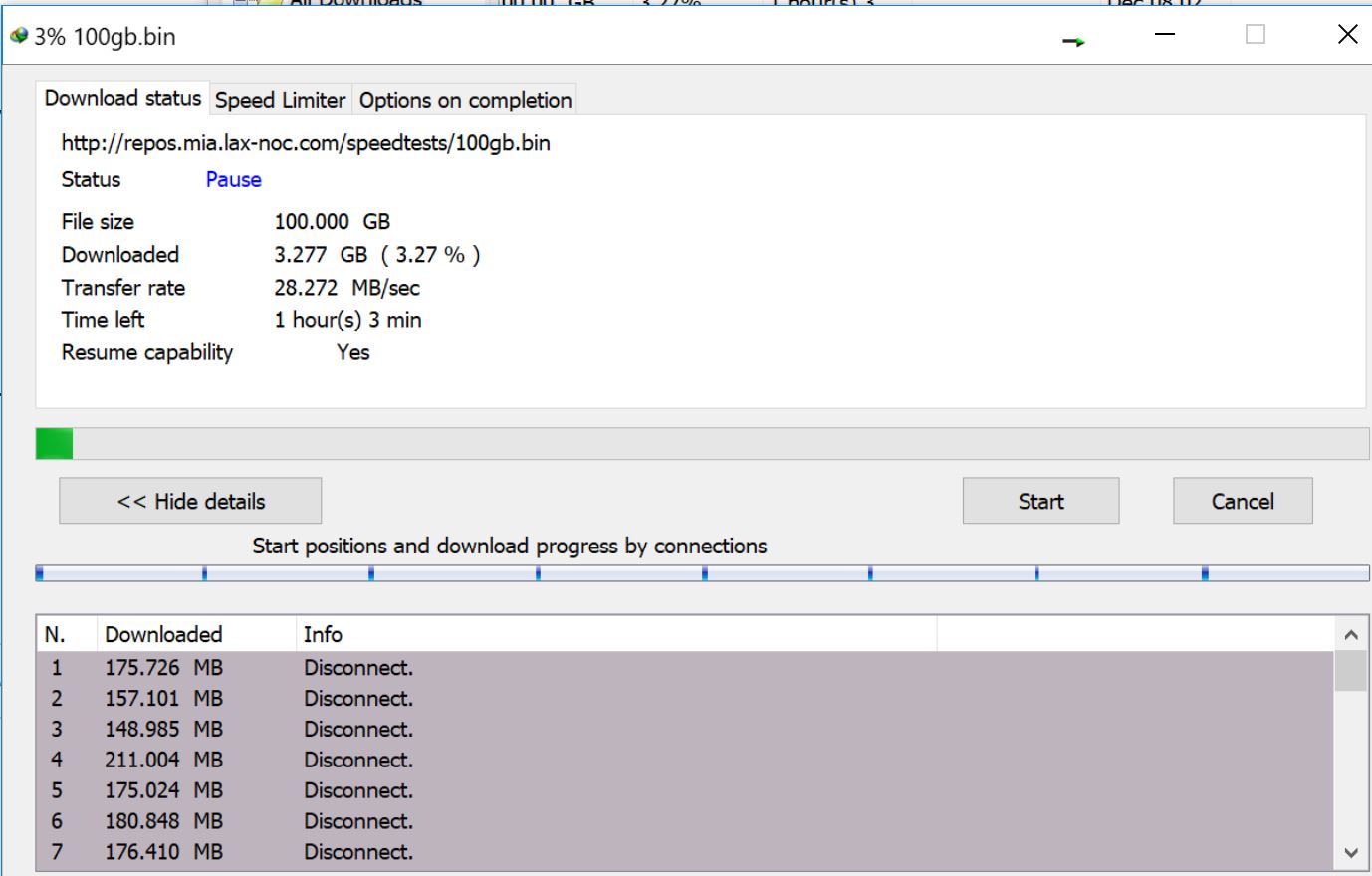Minimize the download window
The width and height of the screenshot is (1372, 876).
1164,35
